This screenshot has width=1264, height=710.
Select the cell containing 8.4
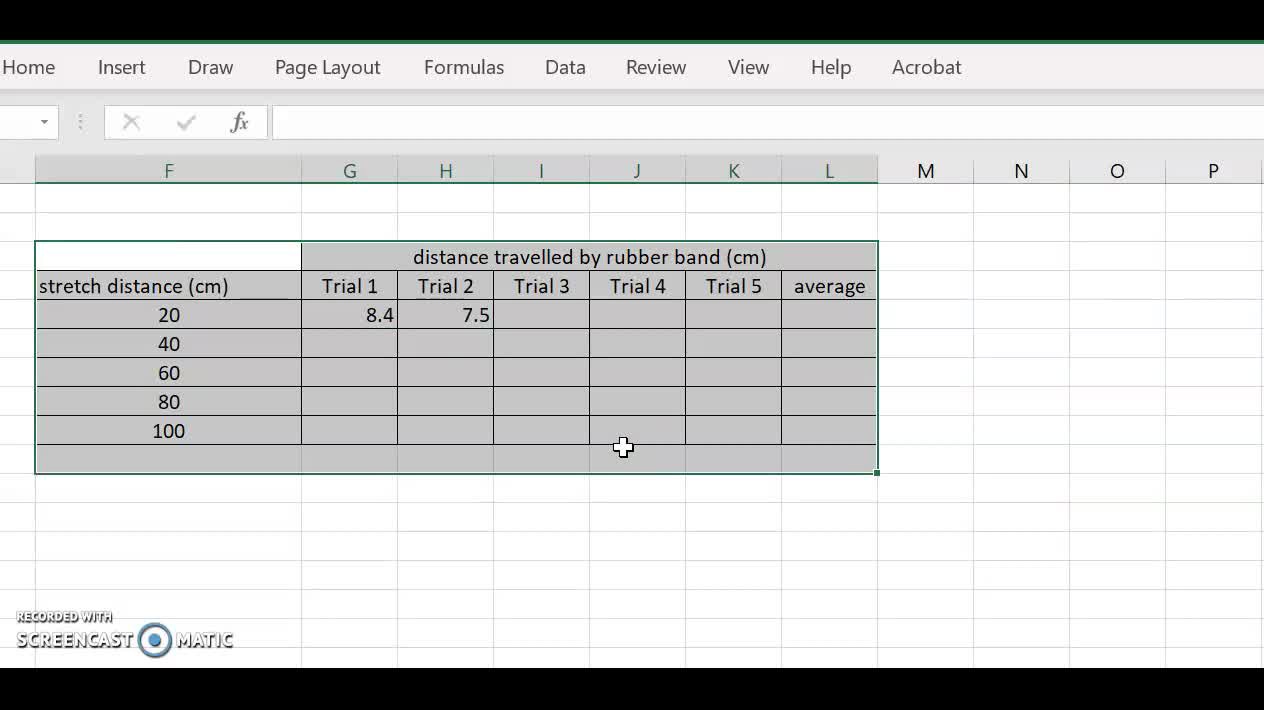[349, 314]
